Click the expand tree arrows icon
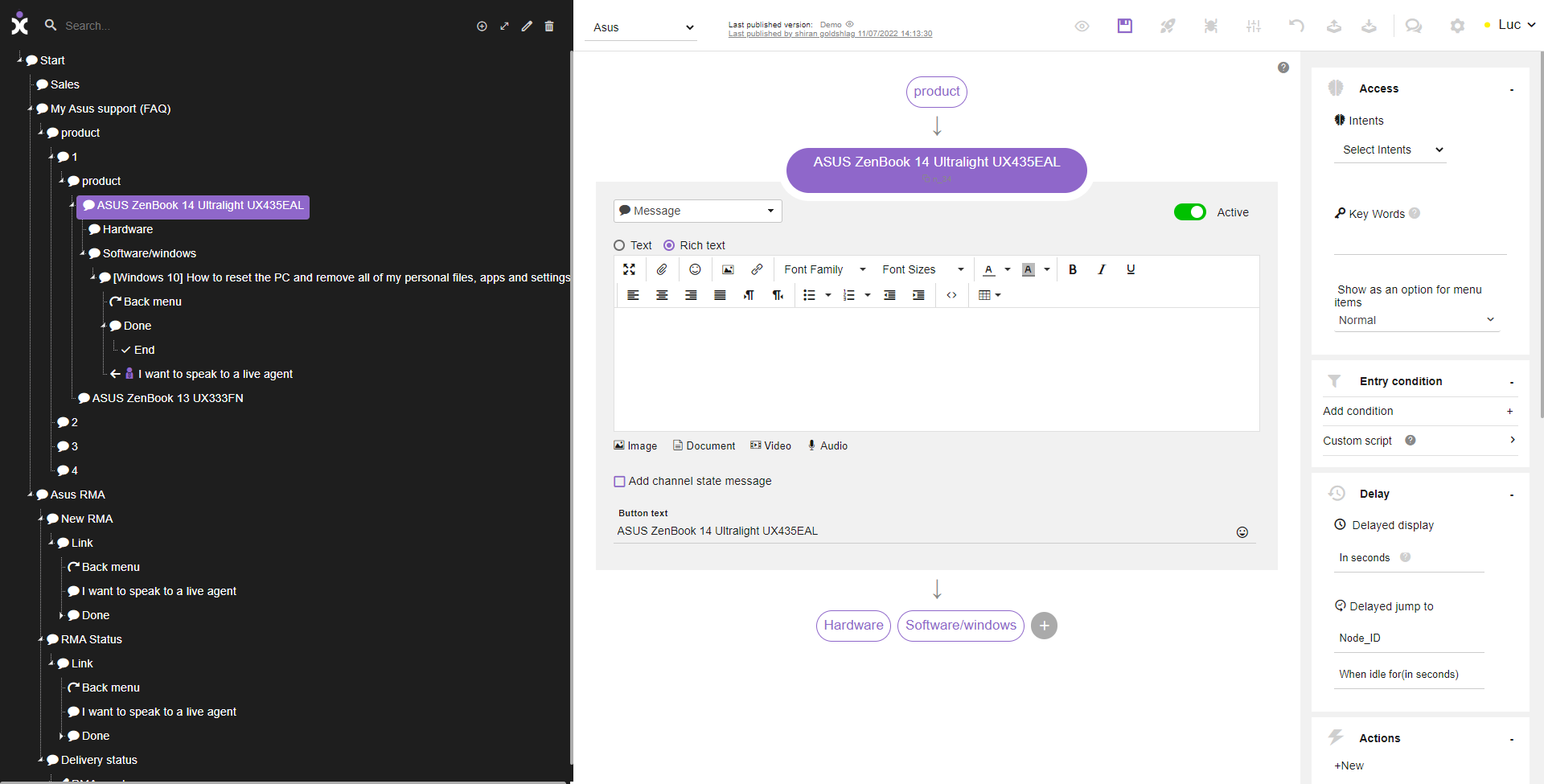This screenshot has width=1544, height=784. point(504,27)
